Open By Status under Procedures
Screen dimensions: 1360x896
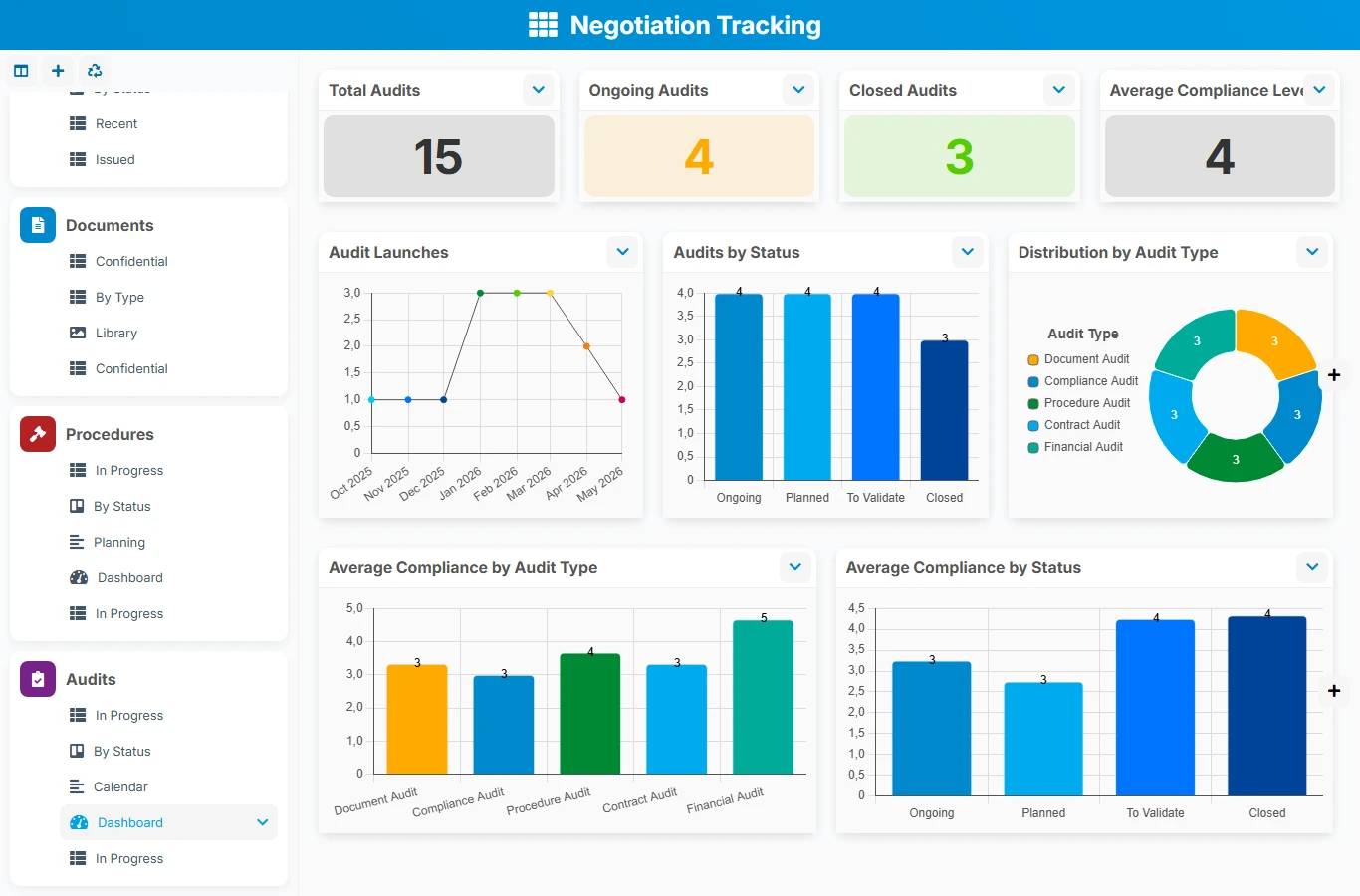click(122, 506)
